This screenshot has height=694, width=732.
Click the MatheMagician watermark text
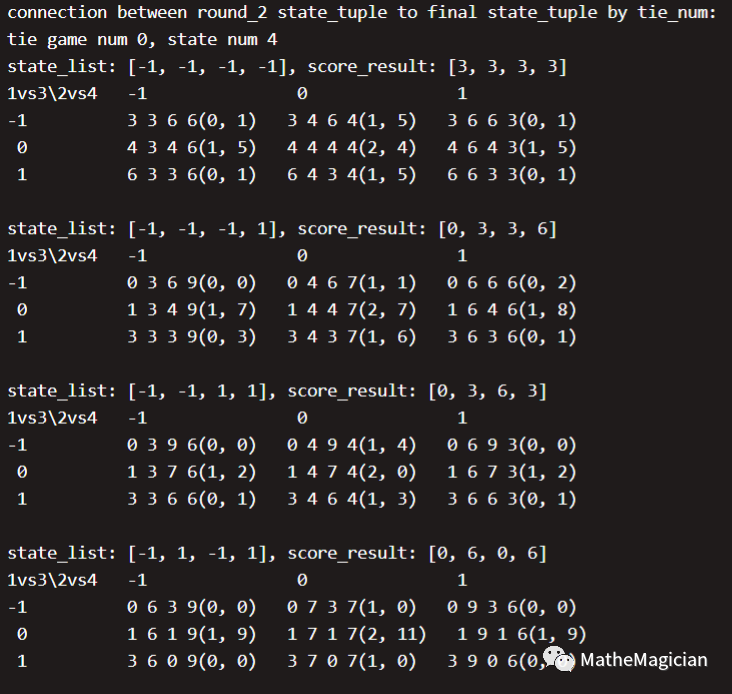tap(644, 660)
